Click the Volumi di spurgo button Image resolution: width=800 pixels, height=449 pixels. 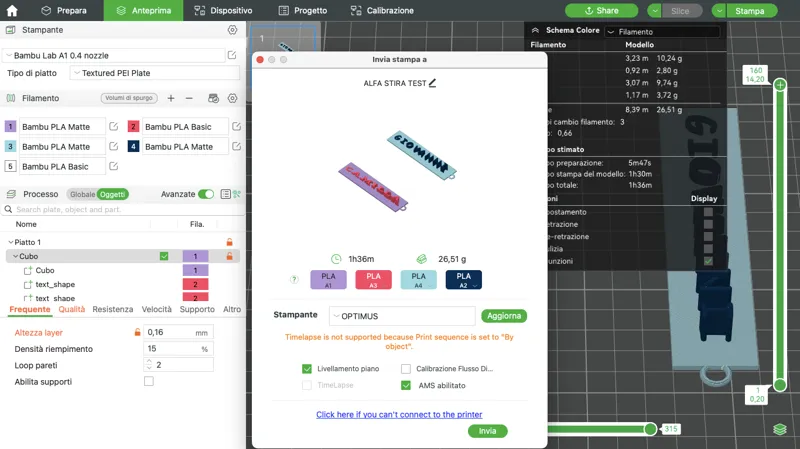click(129, 98)
